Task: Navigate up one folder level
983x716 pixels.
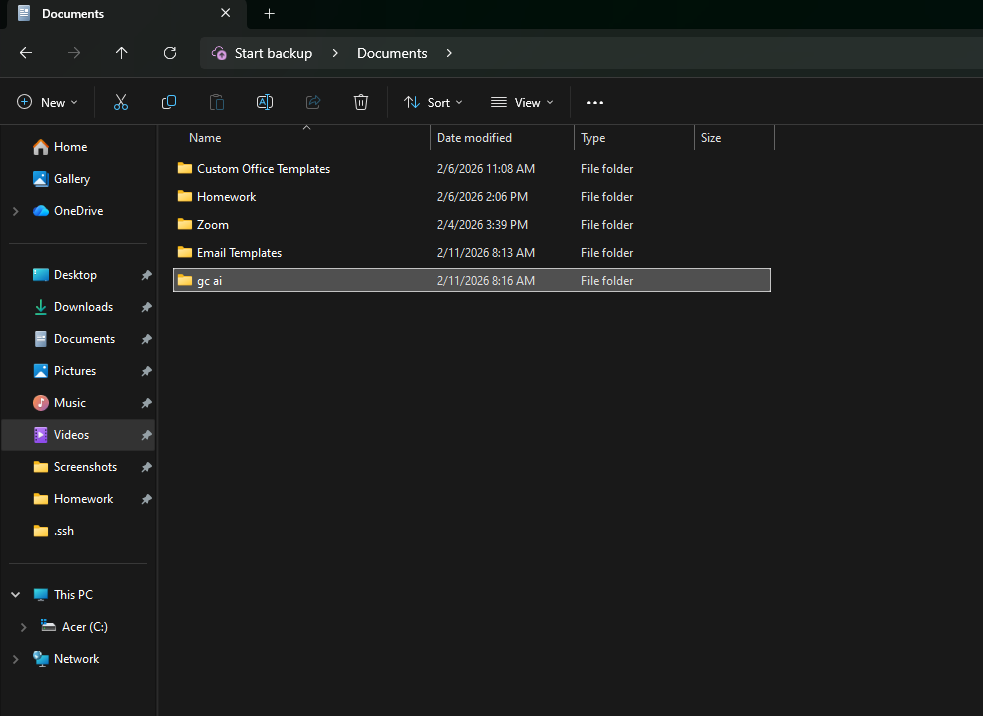Action: (122, 53)
